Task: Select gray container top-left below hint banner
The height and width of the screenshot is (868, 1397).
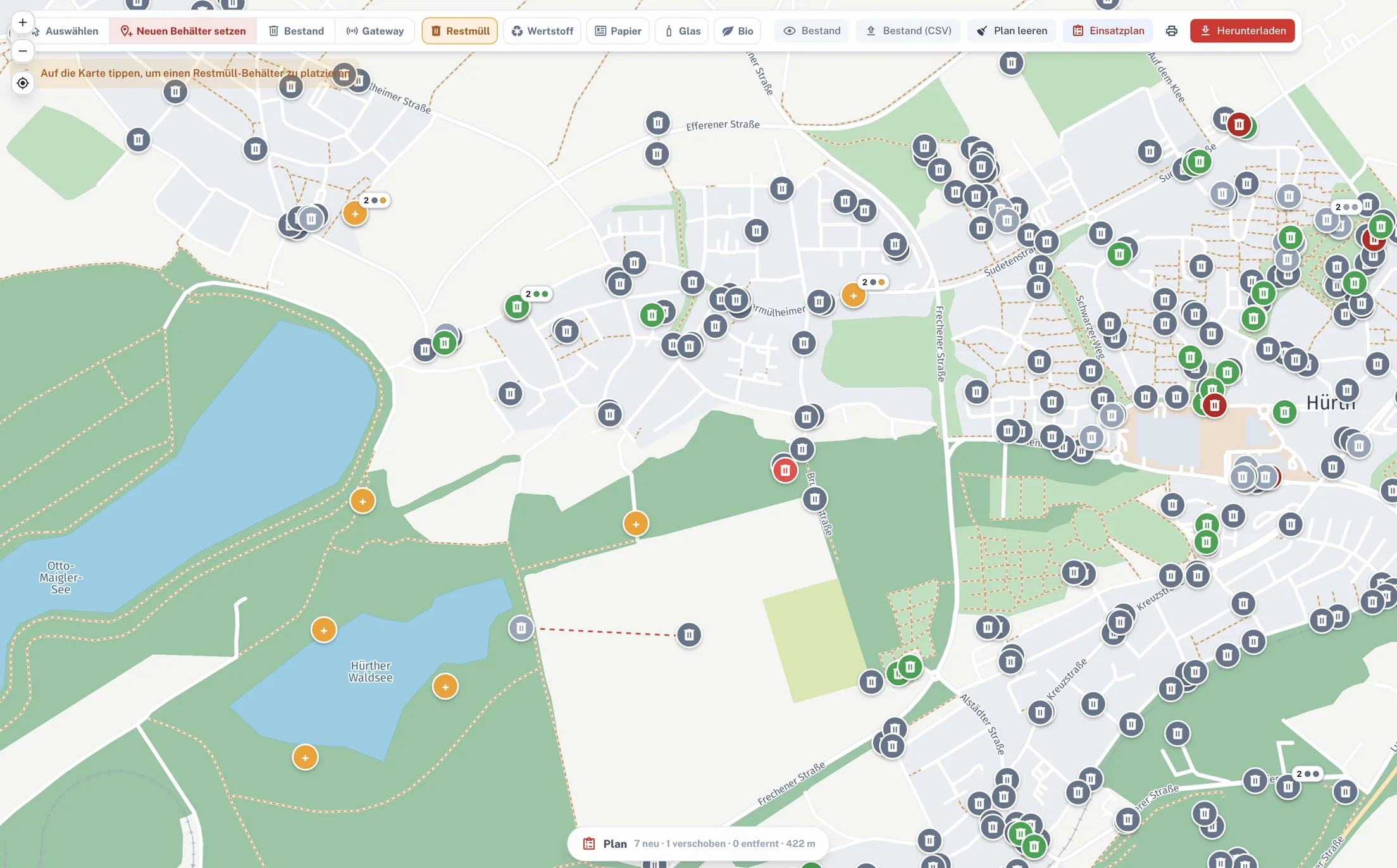Action: (x=175, y=92)
